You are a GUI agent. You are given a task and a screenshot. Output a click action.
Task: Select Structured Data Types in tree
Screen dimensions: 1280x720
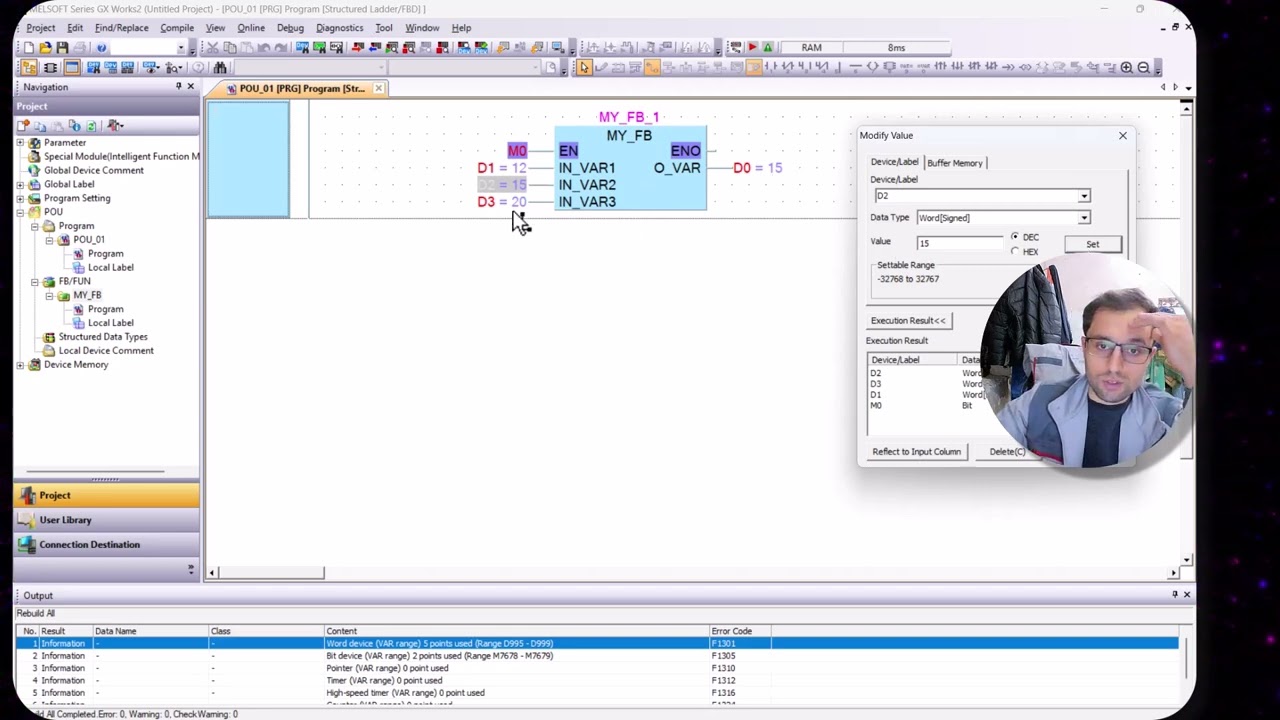[103, 337]
